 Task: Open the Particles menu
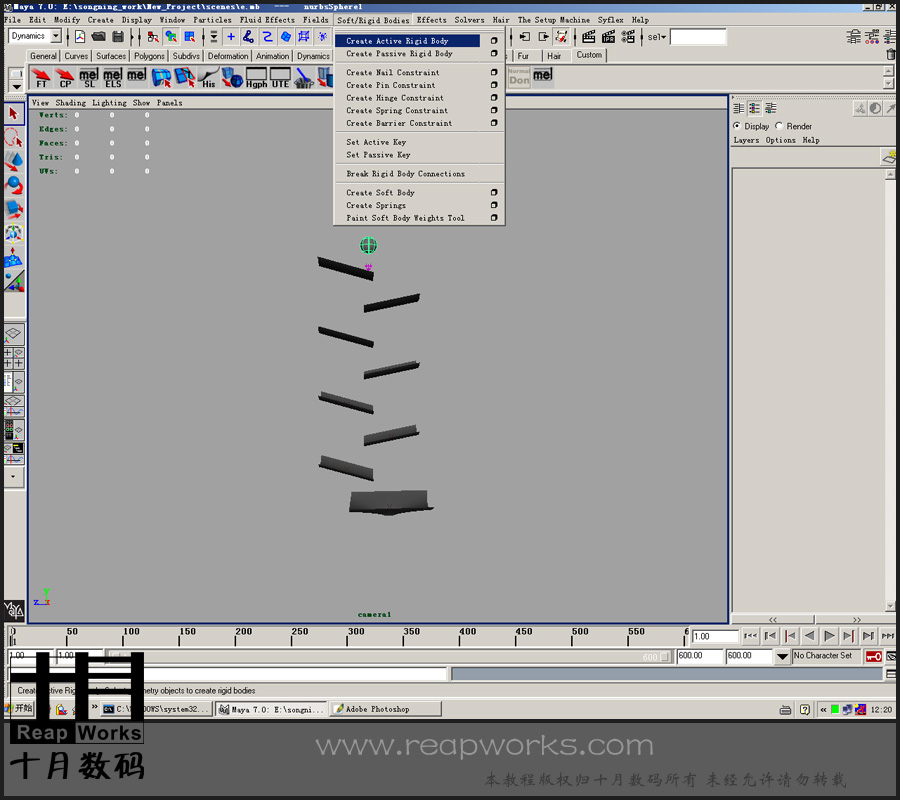pyautogui.click(x=212, y=20)
